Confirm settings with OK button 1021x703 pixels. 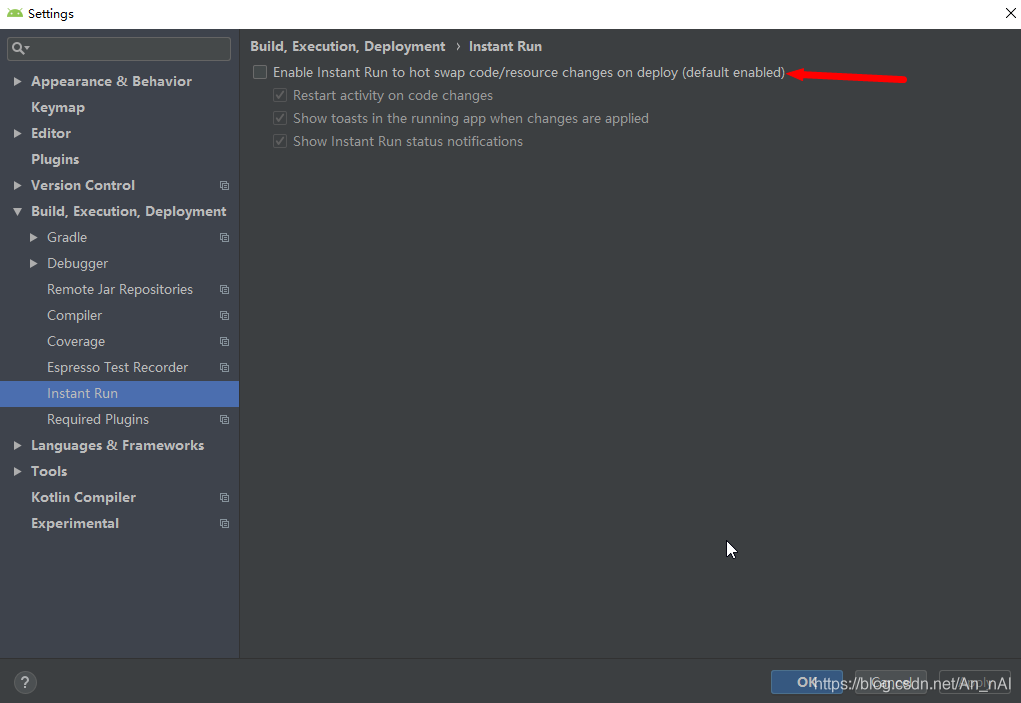click(807, 682)
